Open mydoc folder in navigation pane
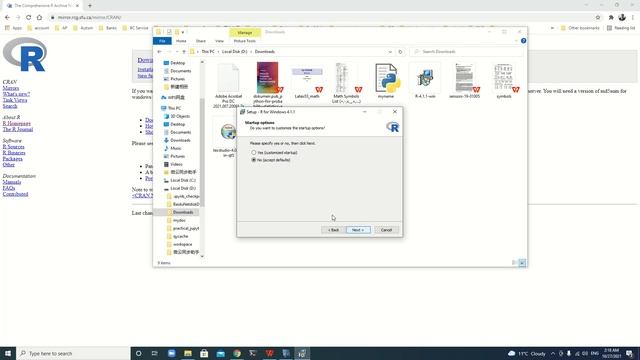Viewport: 640px width, 360px height. point(179,220)
